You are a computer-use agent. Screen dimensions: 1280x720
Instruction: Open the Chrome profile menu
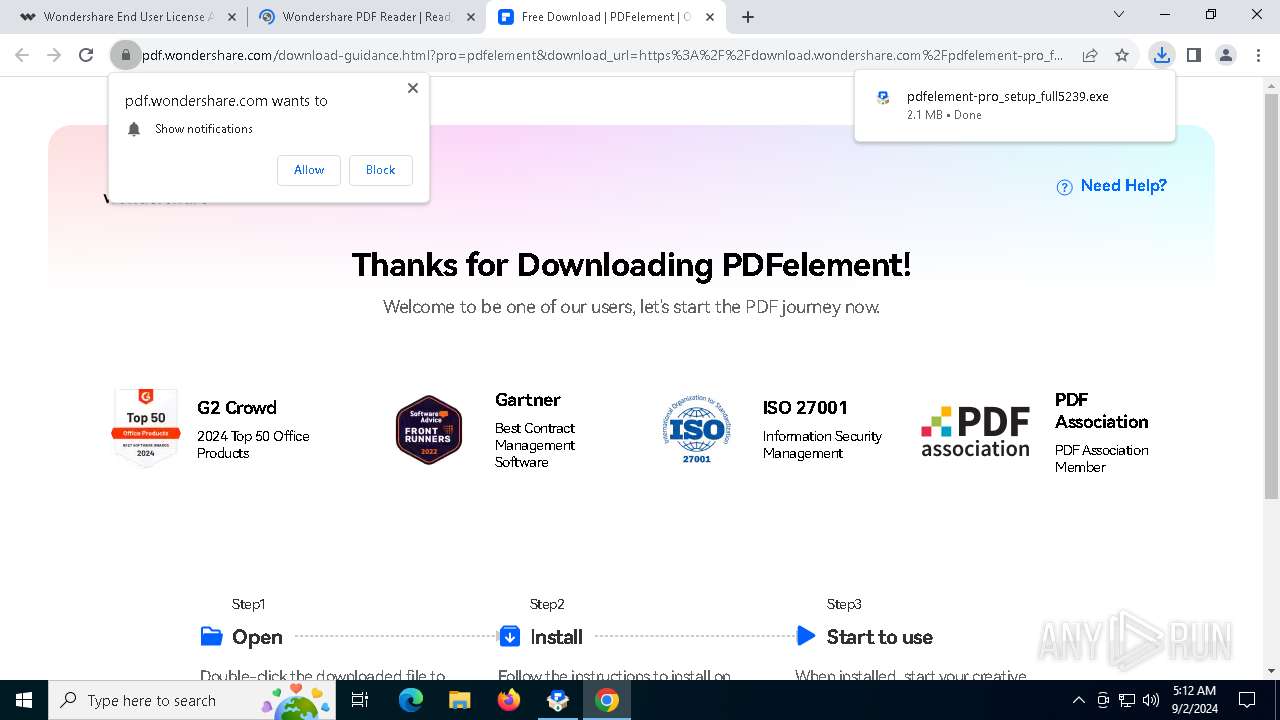pyautogui.click(x=1225, y=55)
